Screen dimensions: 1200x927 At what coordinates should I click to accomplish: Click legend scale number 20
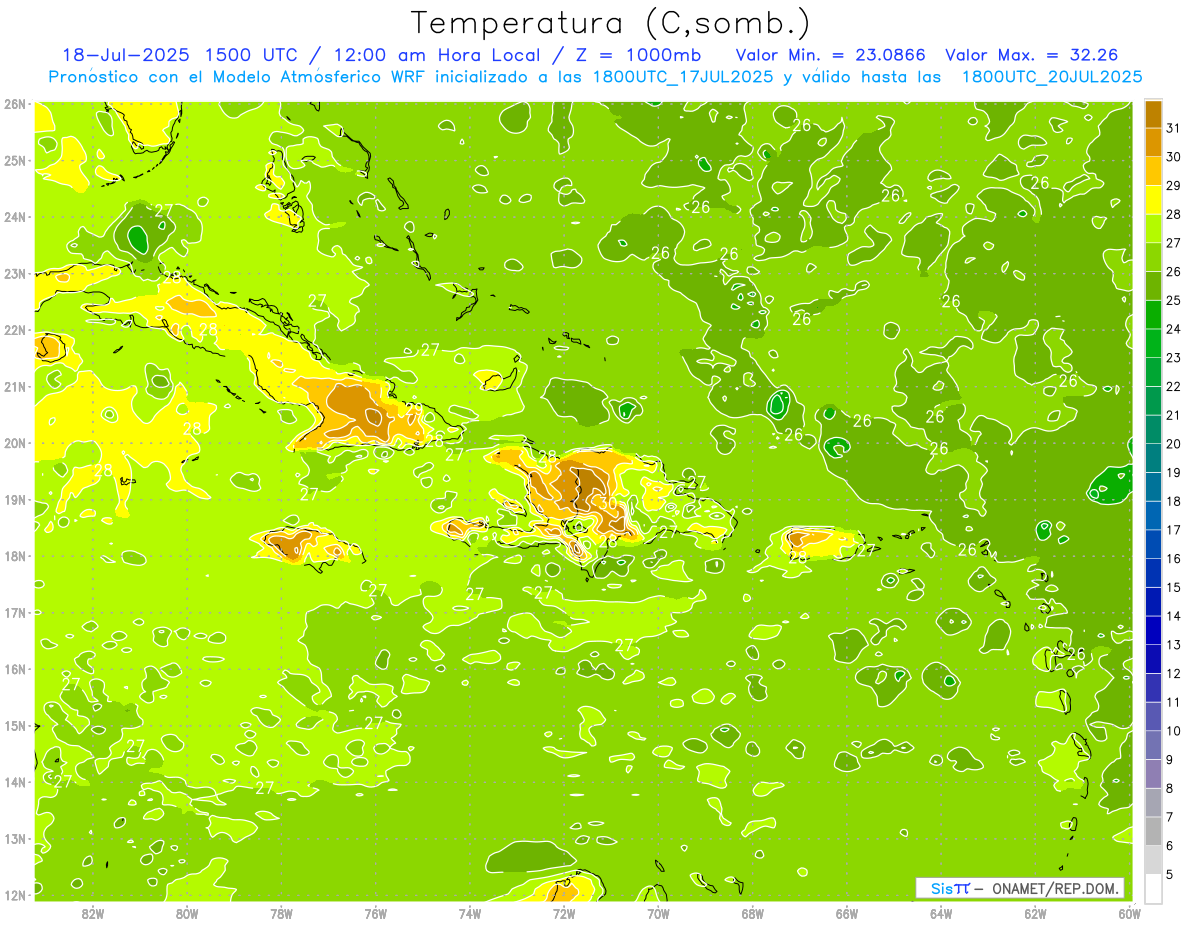[x=1174, y=444]
